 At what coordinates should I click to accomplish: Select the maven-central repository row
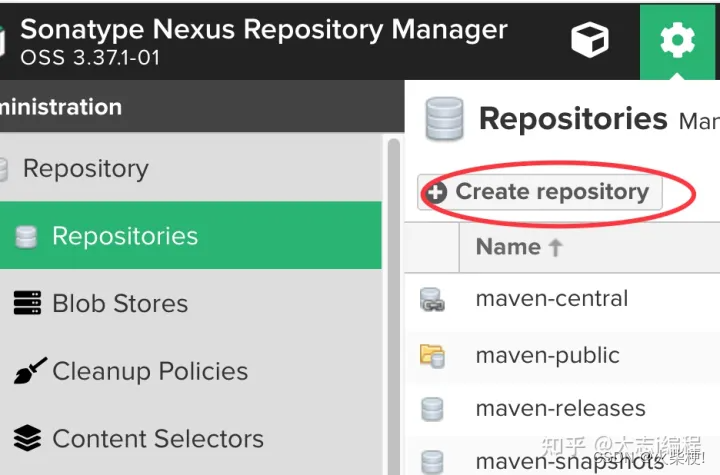(x=562, y=299)
